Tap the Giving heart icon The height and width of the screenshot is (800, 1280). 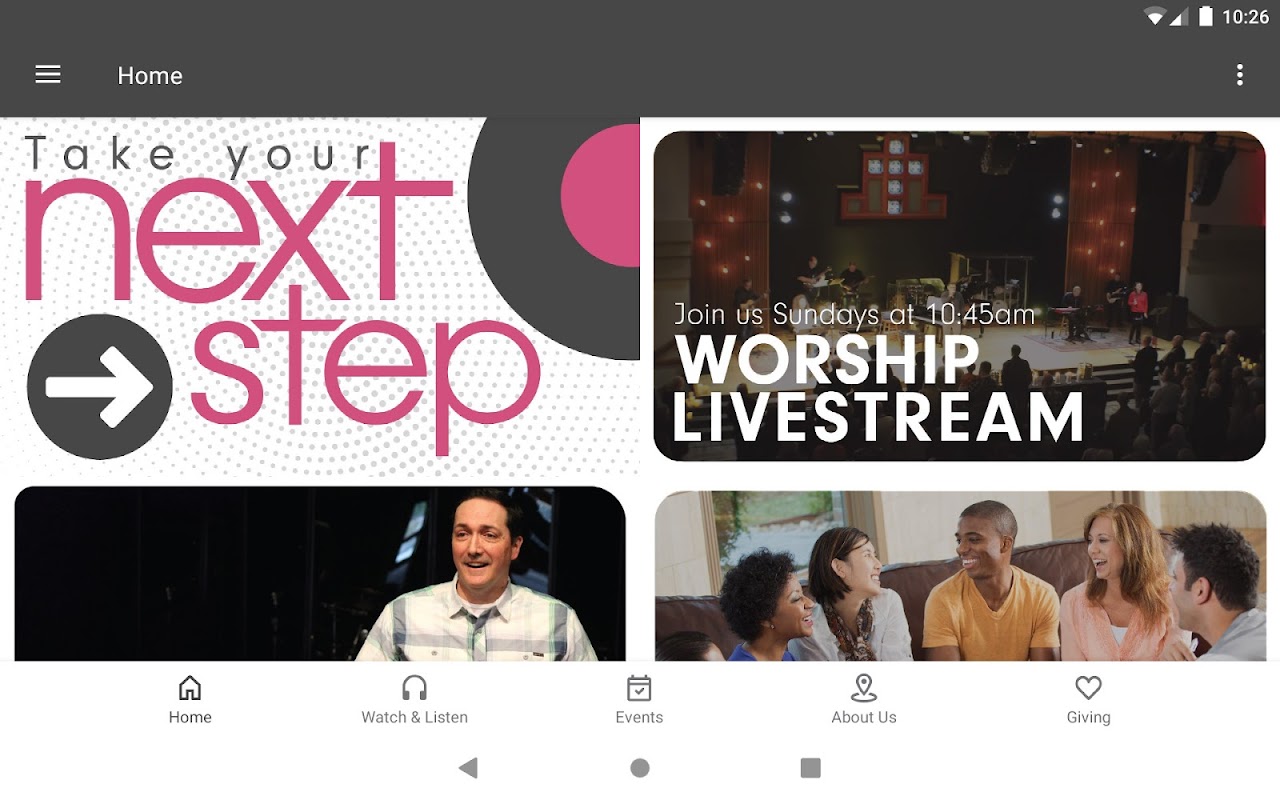pyautogui.click(x=1088, y=688)
